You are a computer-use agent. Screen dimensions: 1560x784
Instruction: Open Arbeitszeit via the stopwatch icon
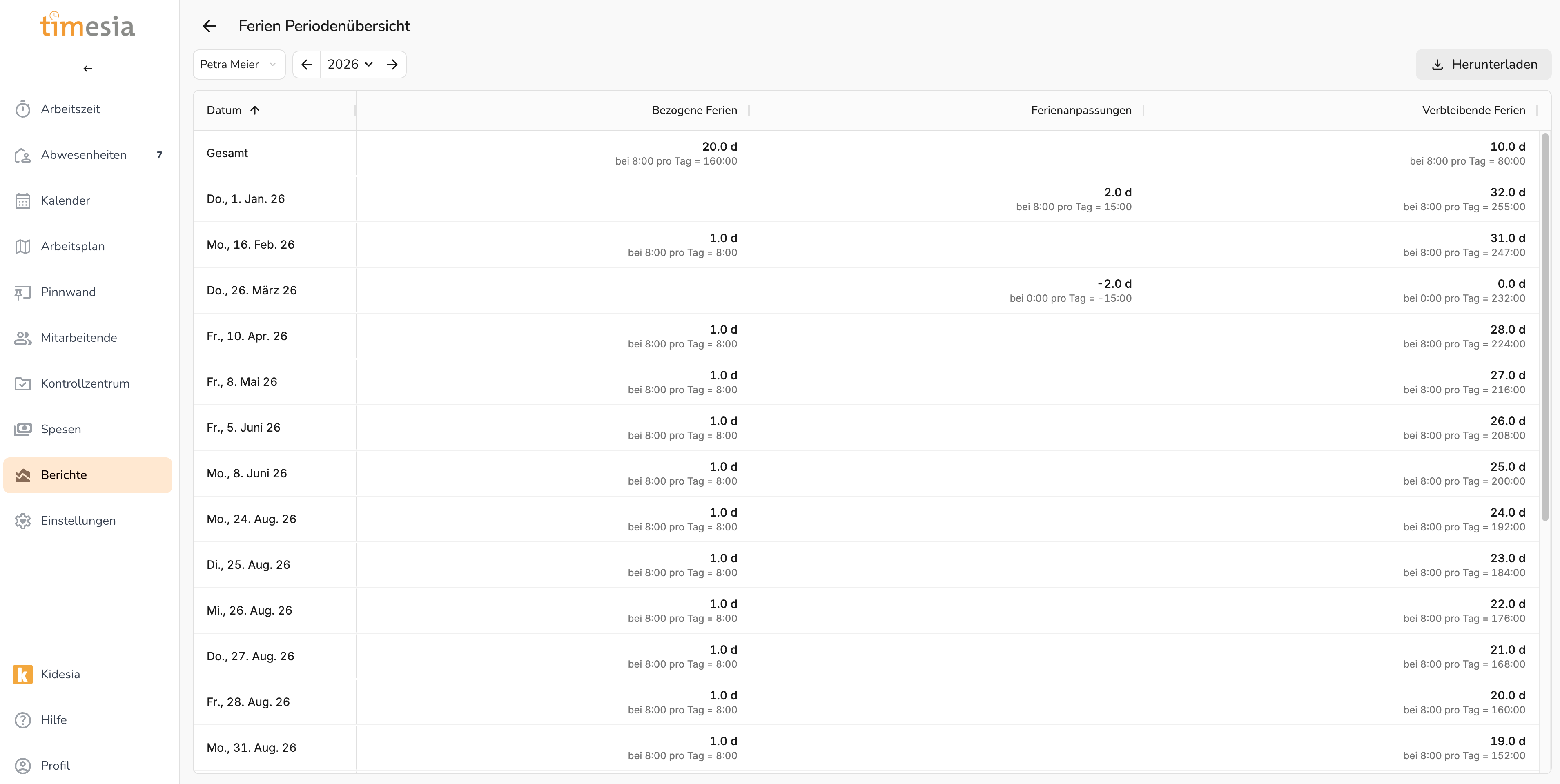[23, 109]
